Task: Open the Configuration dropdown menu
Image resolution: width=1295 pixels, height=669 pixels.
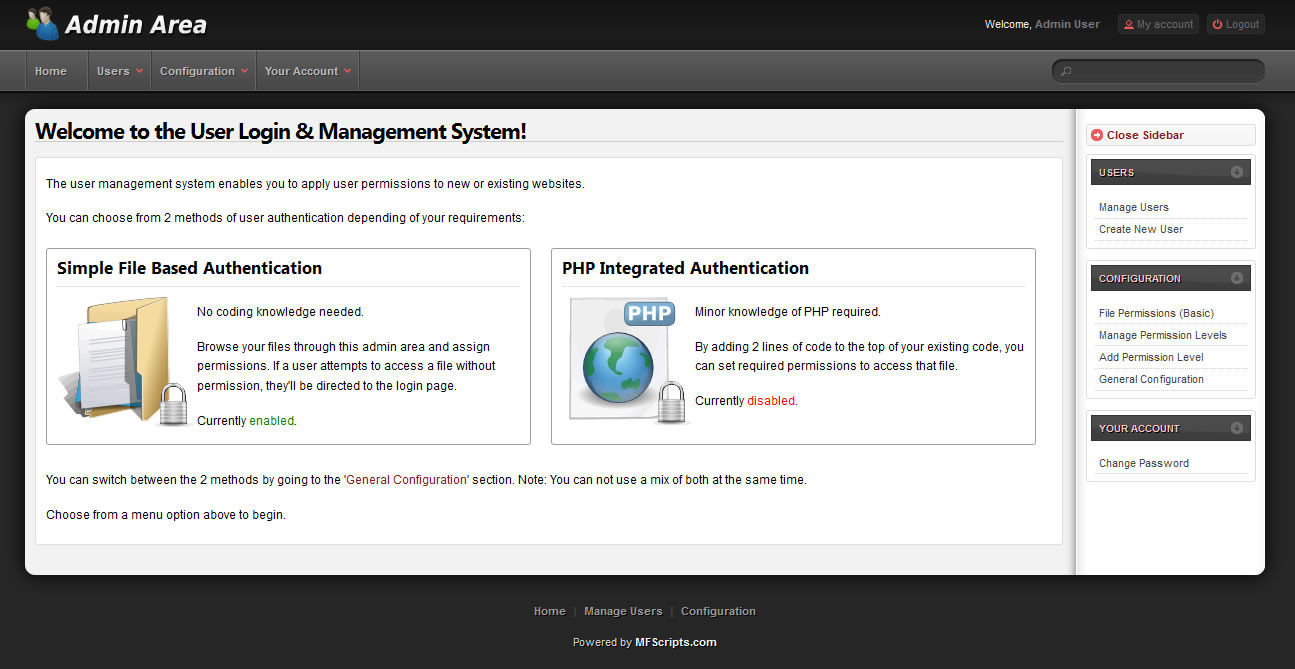Action: click(203, 71)
